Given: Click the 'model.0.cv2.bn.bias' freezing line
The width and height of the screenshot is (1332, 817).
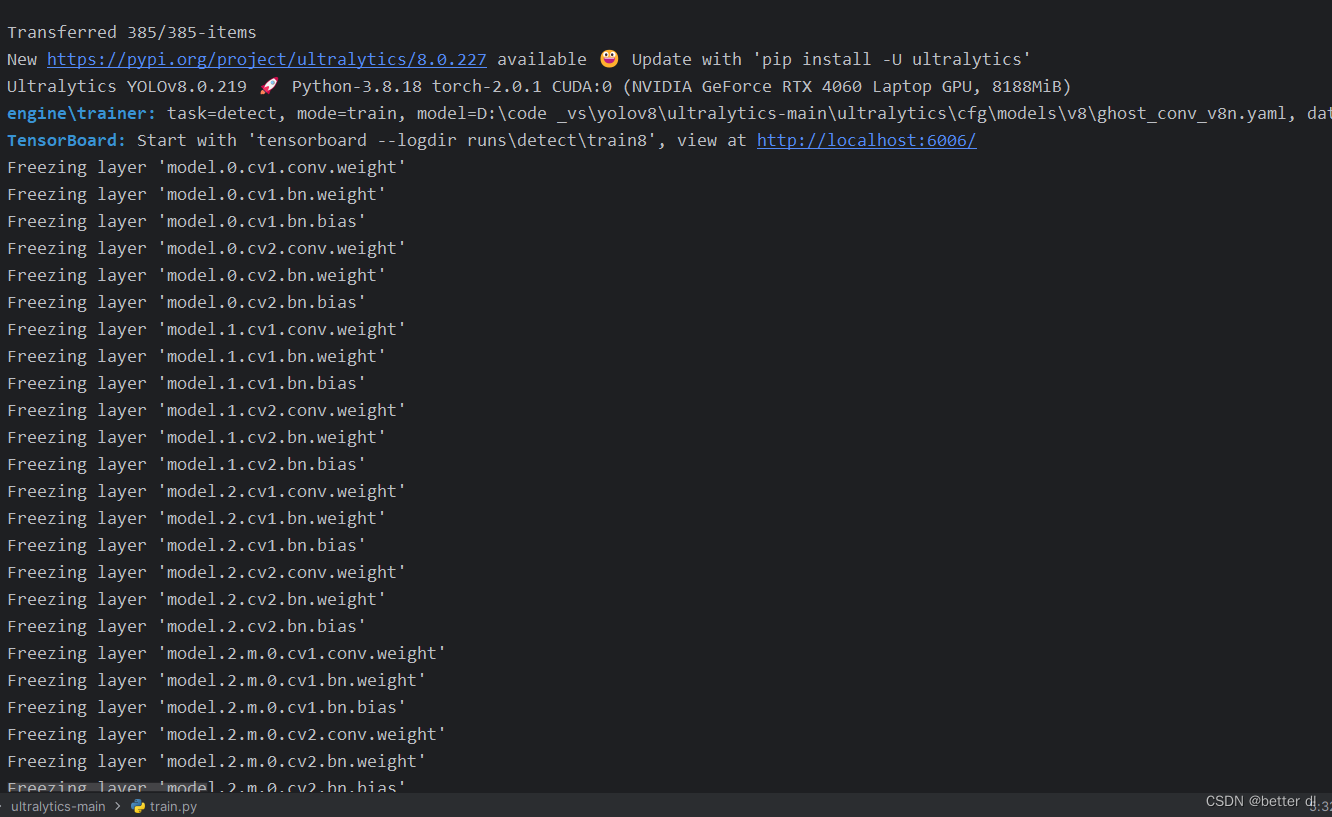Looking at the screenshot, I should pos(187,302).
